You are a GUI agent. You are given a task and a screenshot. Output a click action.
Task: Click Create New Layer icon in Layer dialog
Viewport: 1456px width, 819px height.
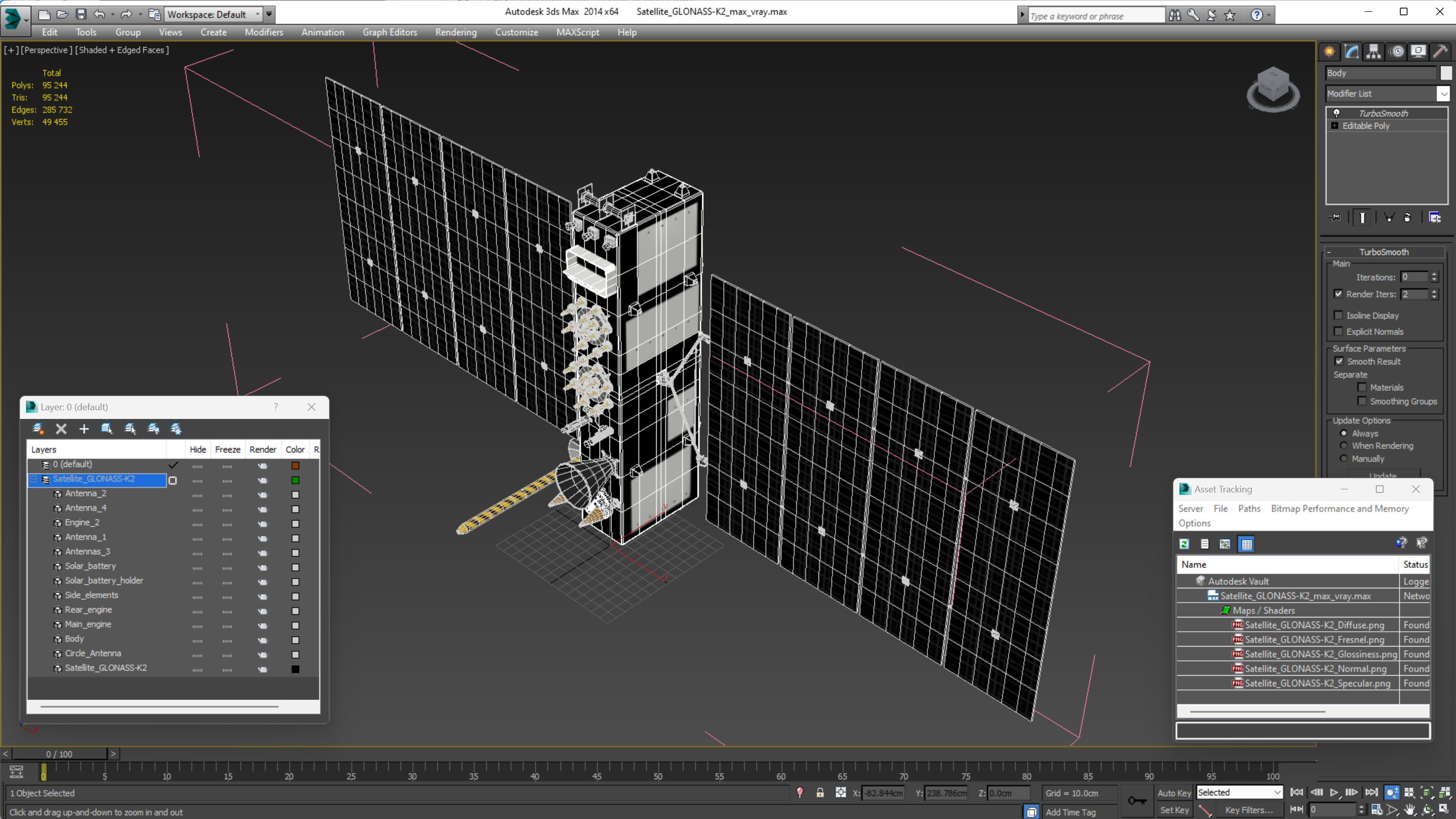click(38, 429)
